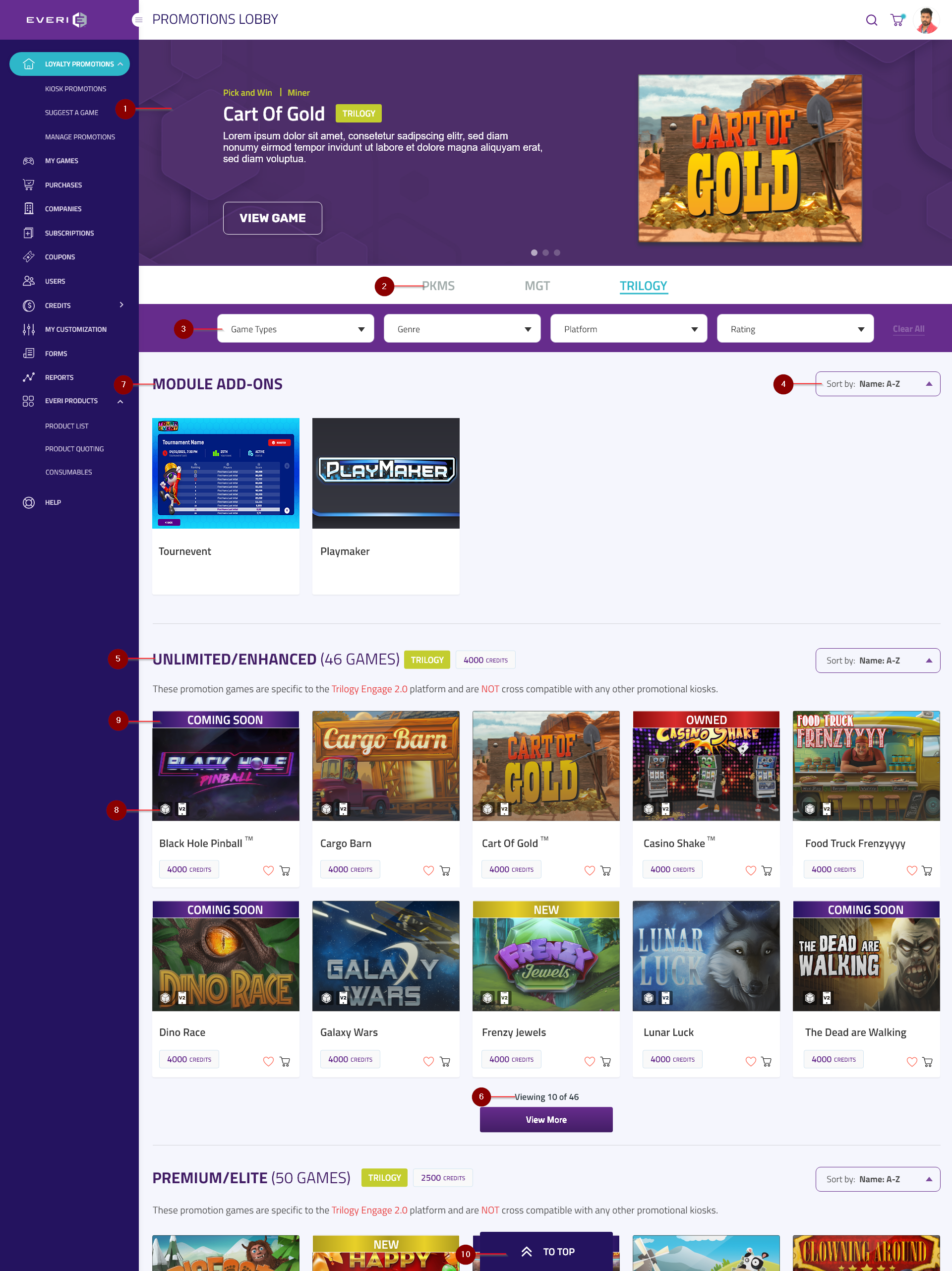Open the Rating filter dropdown
The width and height of the screenshot is (952, 1271).
click(x=795, y=329)
